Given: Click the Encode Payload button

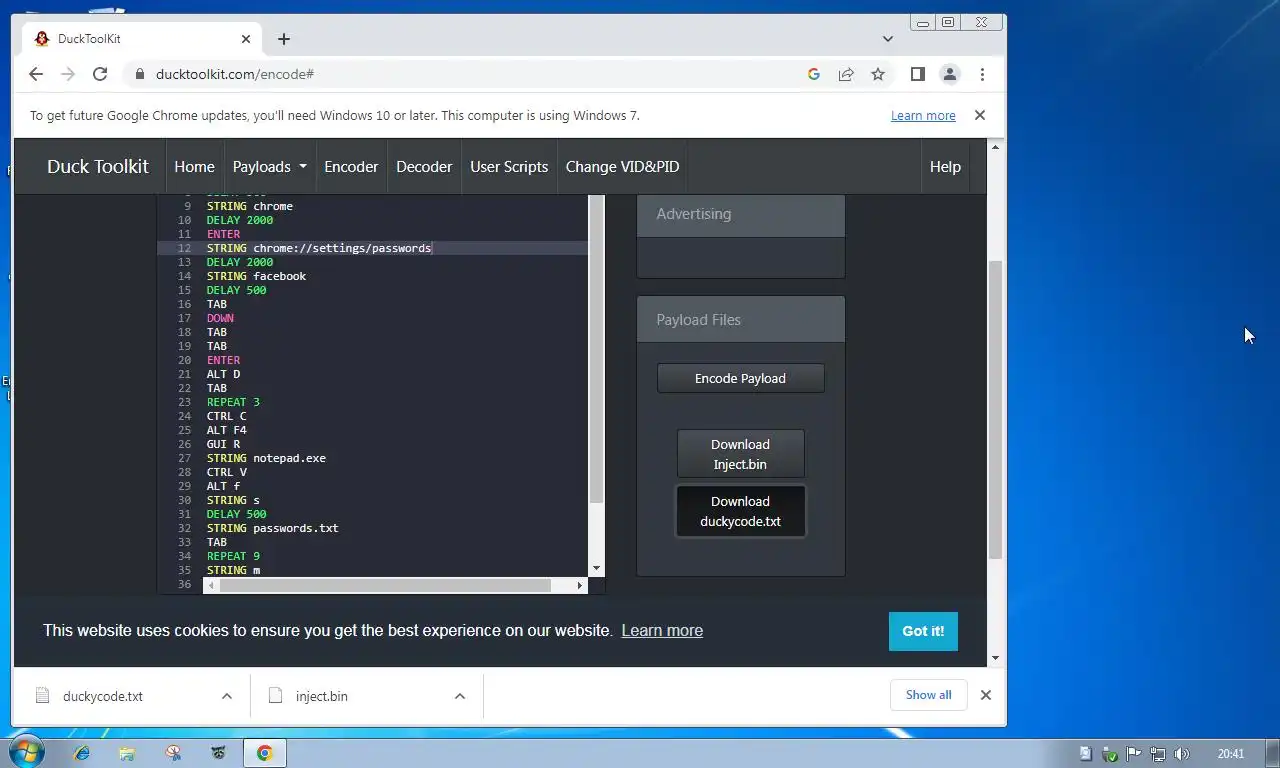Looking at the screenshot, I should pos(740,378).
